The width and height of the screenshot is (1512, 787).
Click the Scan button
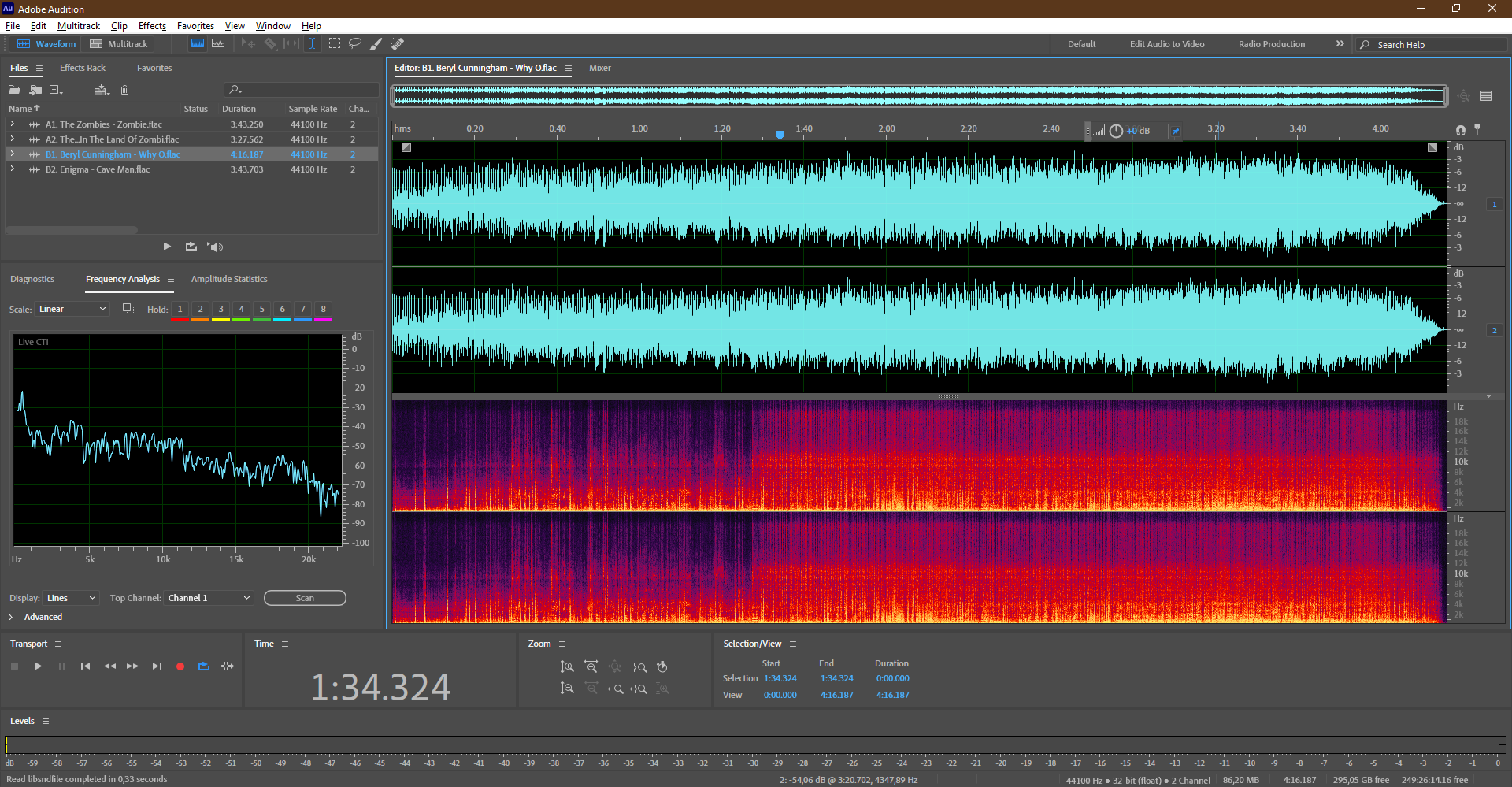(x=305, y=598)
